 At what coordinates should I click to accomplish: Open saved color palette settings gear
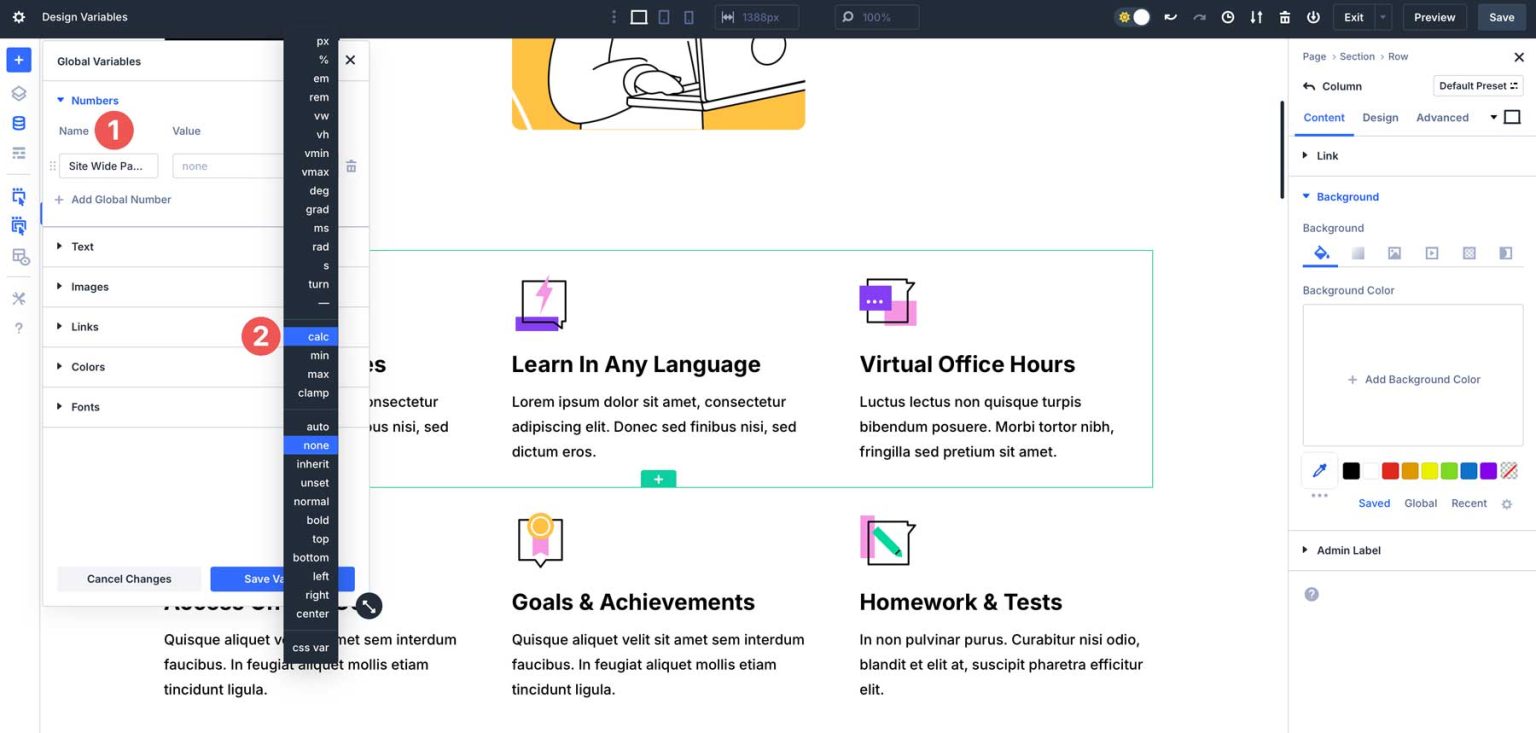[1507, 504]
